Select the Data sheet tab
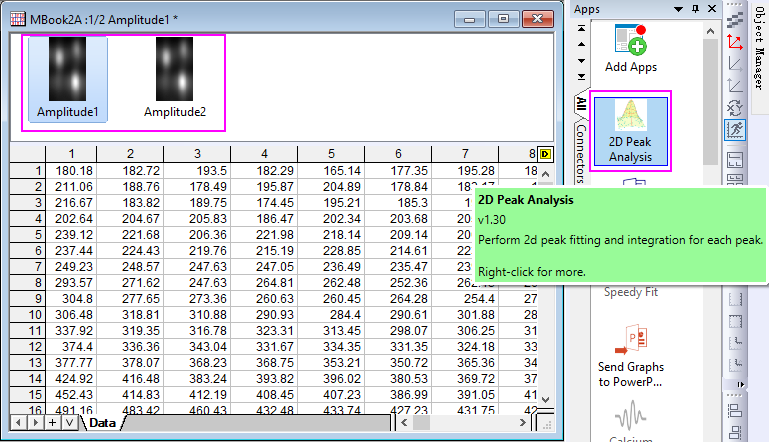769x442 pixels. coord(103,422)
